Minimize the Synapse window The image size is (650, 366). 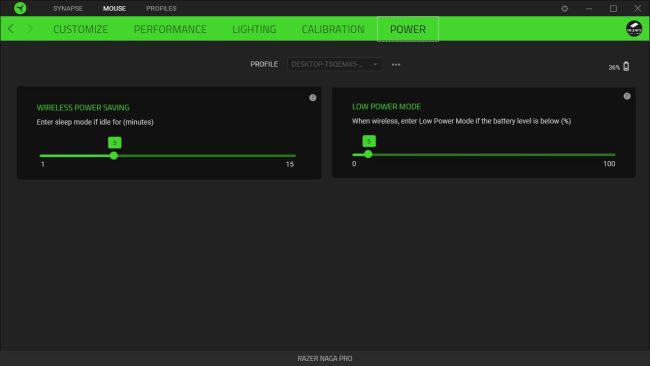[589, 8]
